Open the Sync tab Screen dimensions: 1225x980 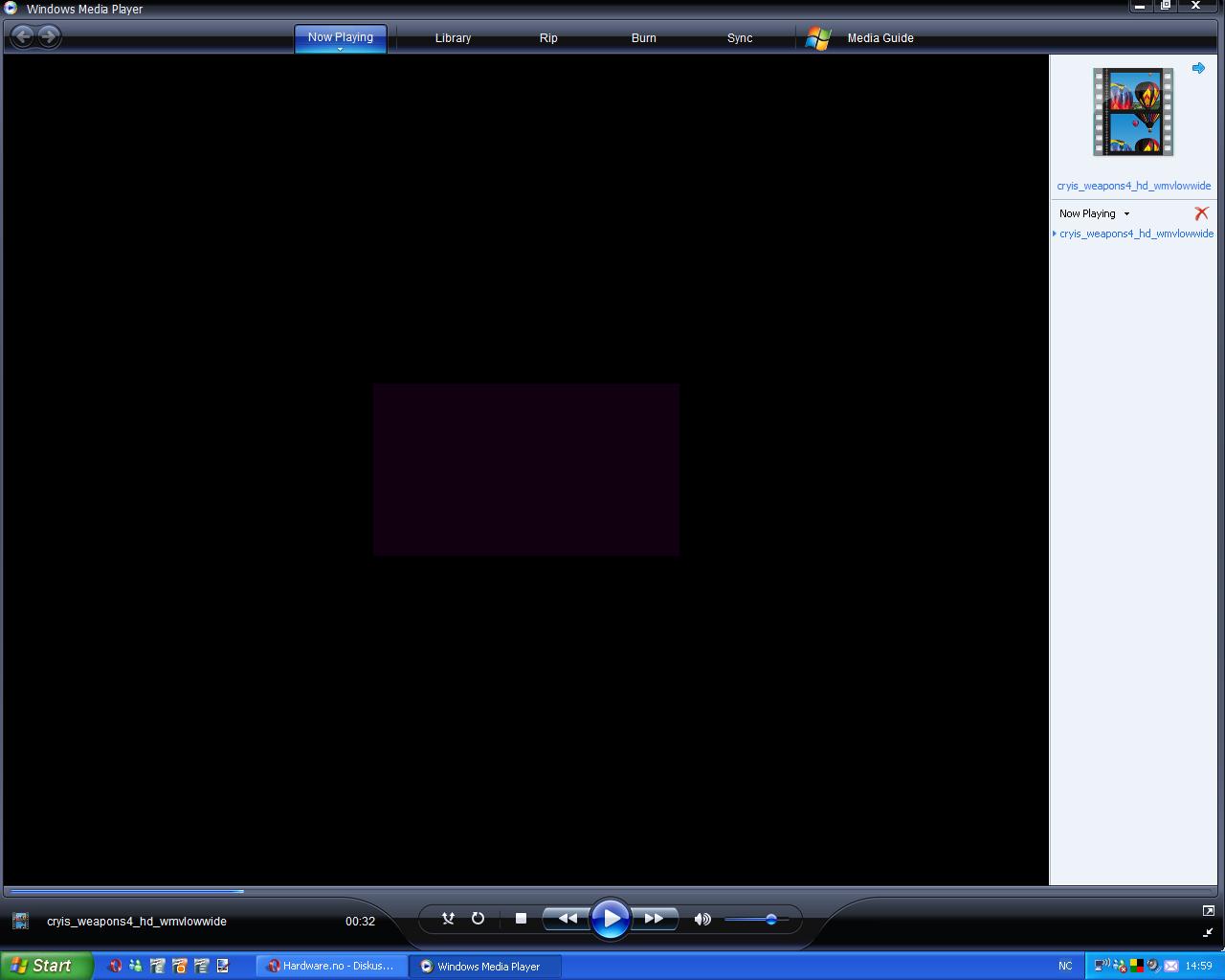(740, 38)
